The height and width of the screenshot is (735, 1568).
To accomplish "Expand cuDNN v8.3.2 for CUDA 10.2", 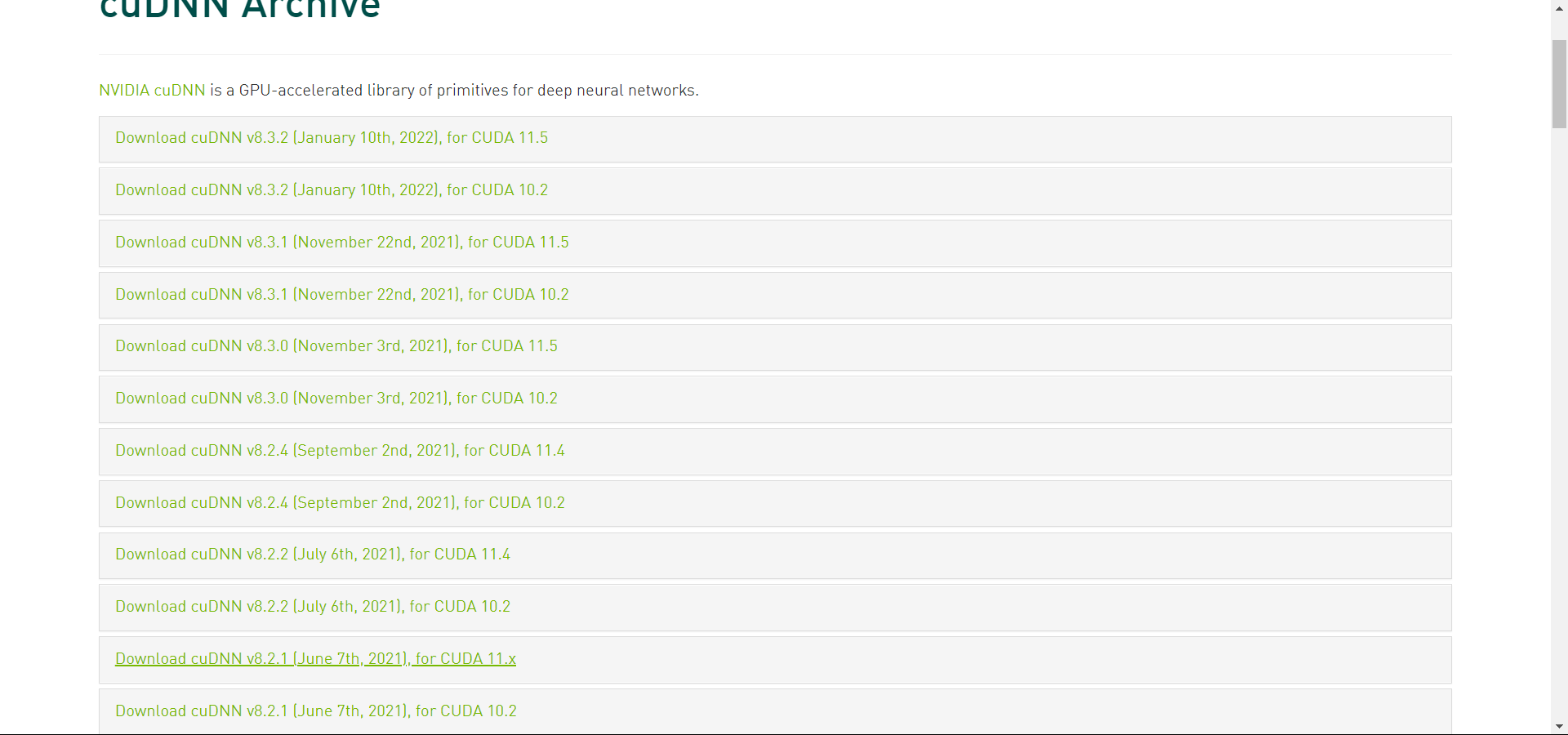I will (332, 190).
